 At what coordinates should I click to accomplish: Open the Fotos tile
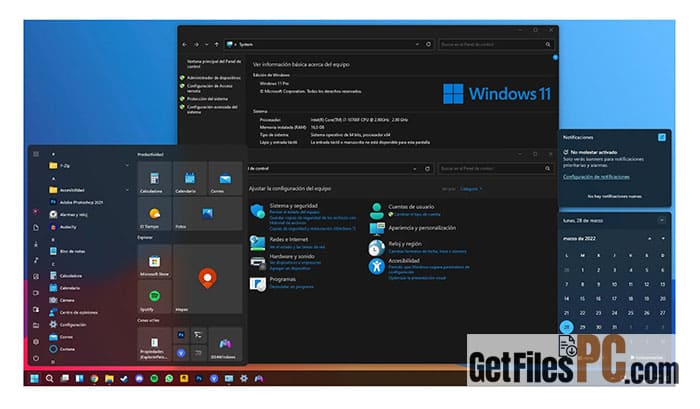click(208, 214)
